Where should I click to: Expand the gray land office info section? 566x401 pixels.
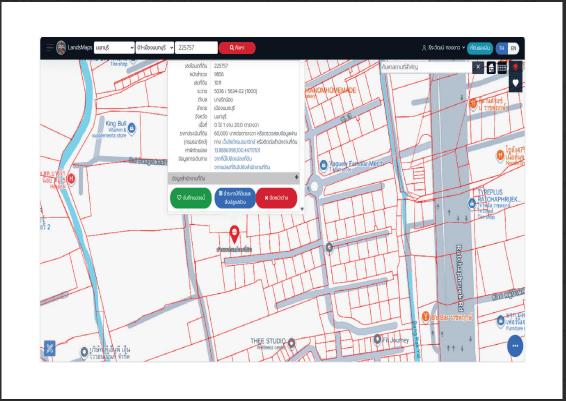click(x=234, y=178)
